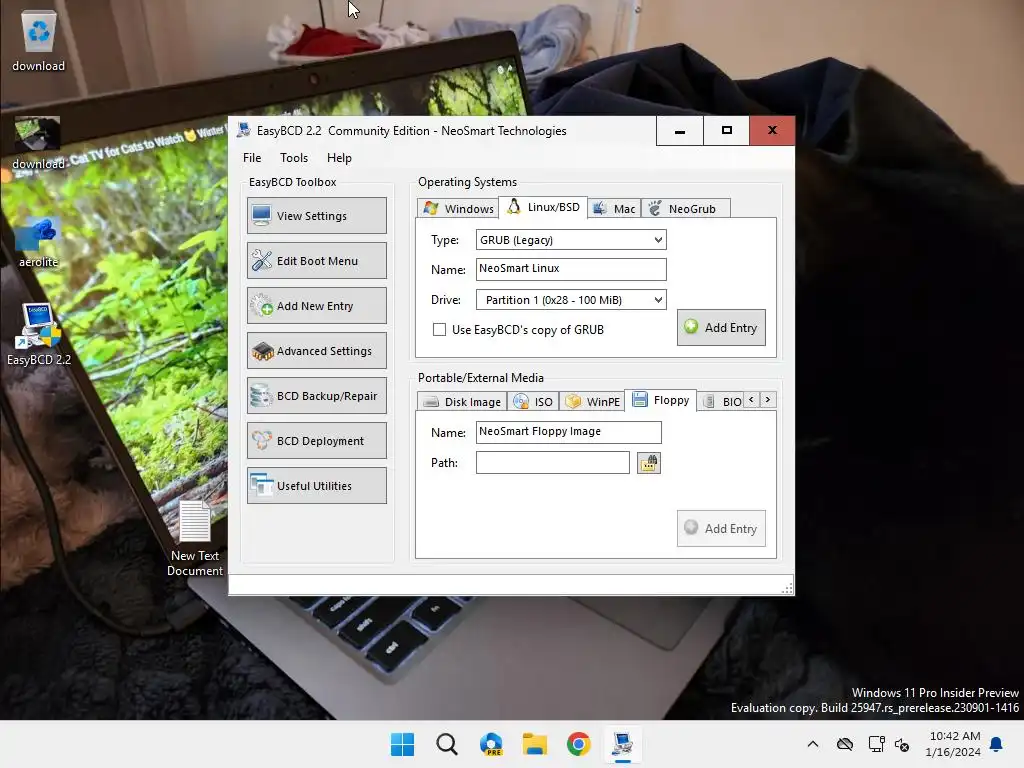Open the Recycle Bin named download
This screenshot has width=1024, height=768.
pos(39,41)
